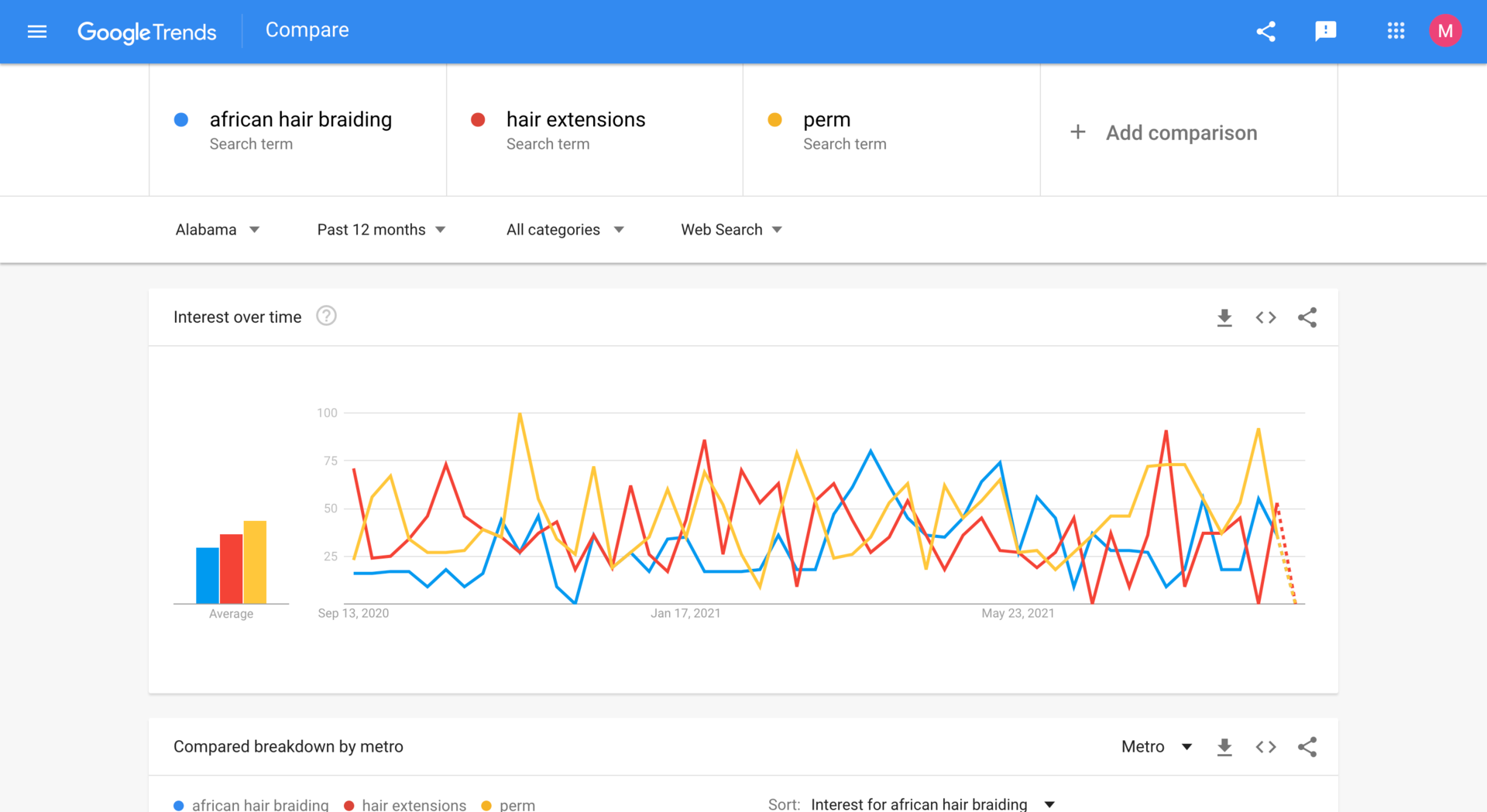The image size is (1487, 812).
Task: Share the Interest over time chart
Action: (1307, 317)
